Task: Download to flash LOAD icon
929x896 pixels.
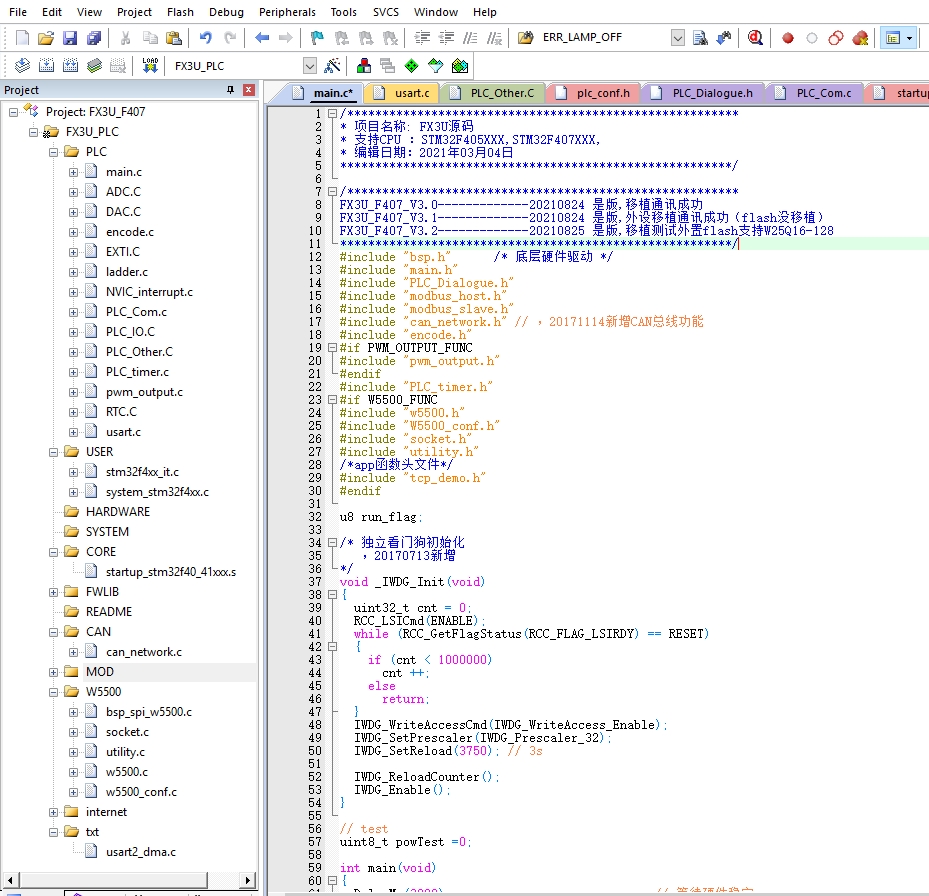Action: tap(150, 66)
